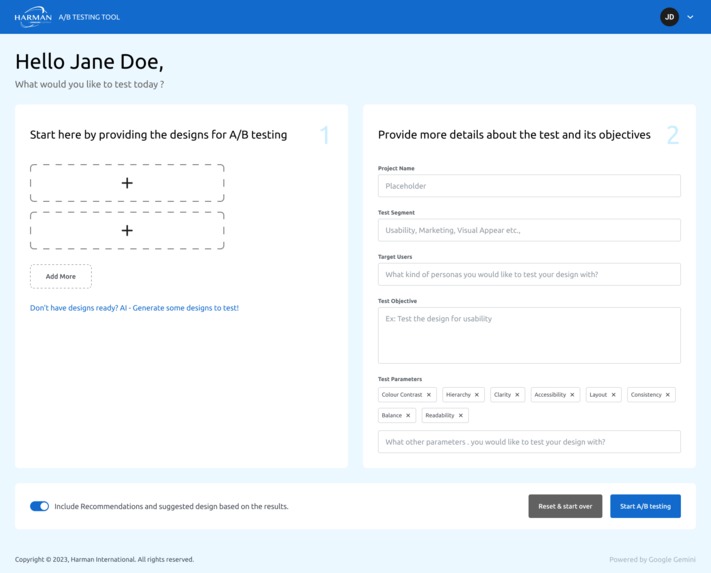This screenshot has width=711, height=573.
Task: Toggle Include Recommendations switch off
Action: click(x=39, y=506)
